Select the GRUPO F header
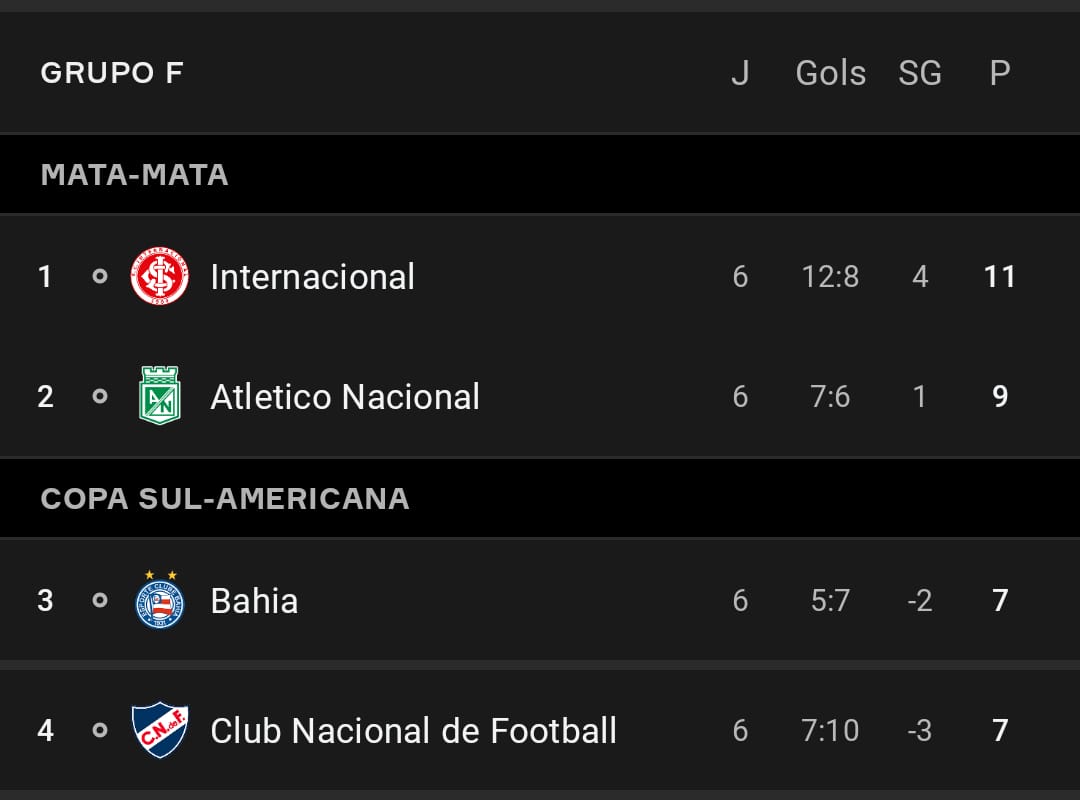The image size is (1080, 800). [x=112, y=72]
